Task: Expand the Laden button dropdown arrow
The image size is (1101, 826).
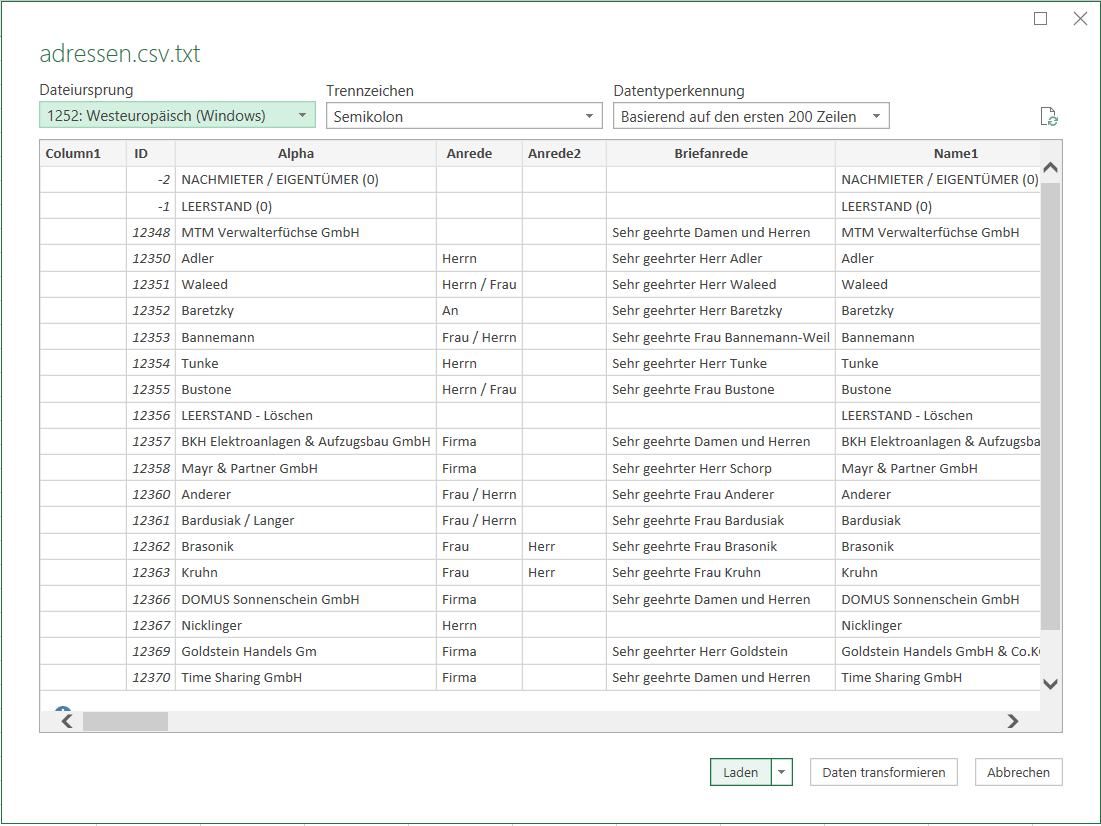Action: (782, 772)
